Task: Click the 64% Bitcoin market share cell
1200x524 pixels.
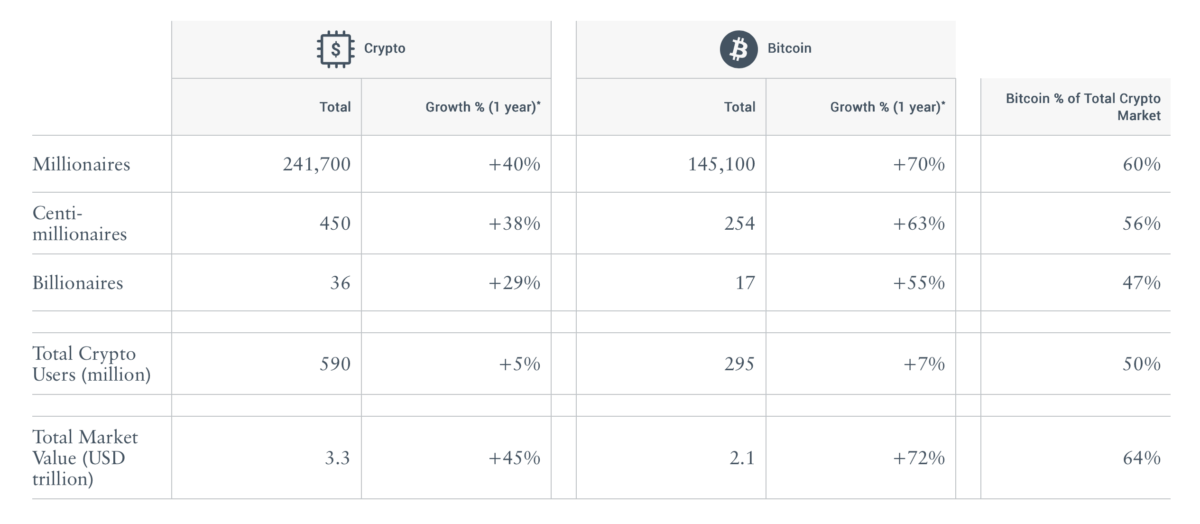Action: (1141, 458)
